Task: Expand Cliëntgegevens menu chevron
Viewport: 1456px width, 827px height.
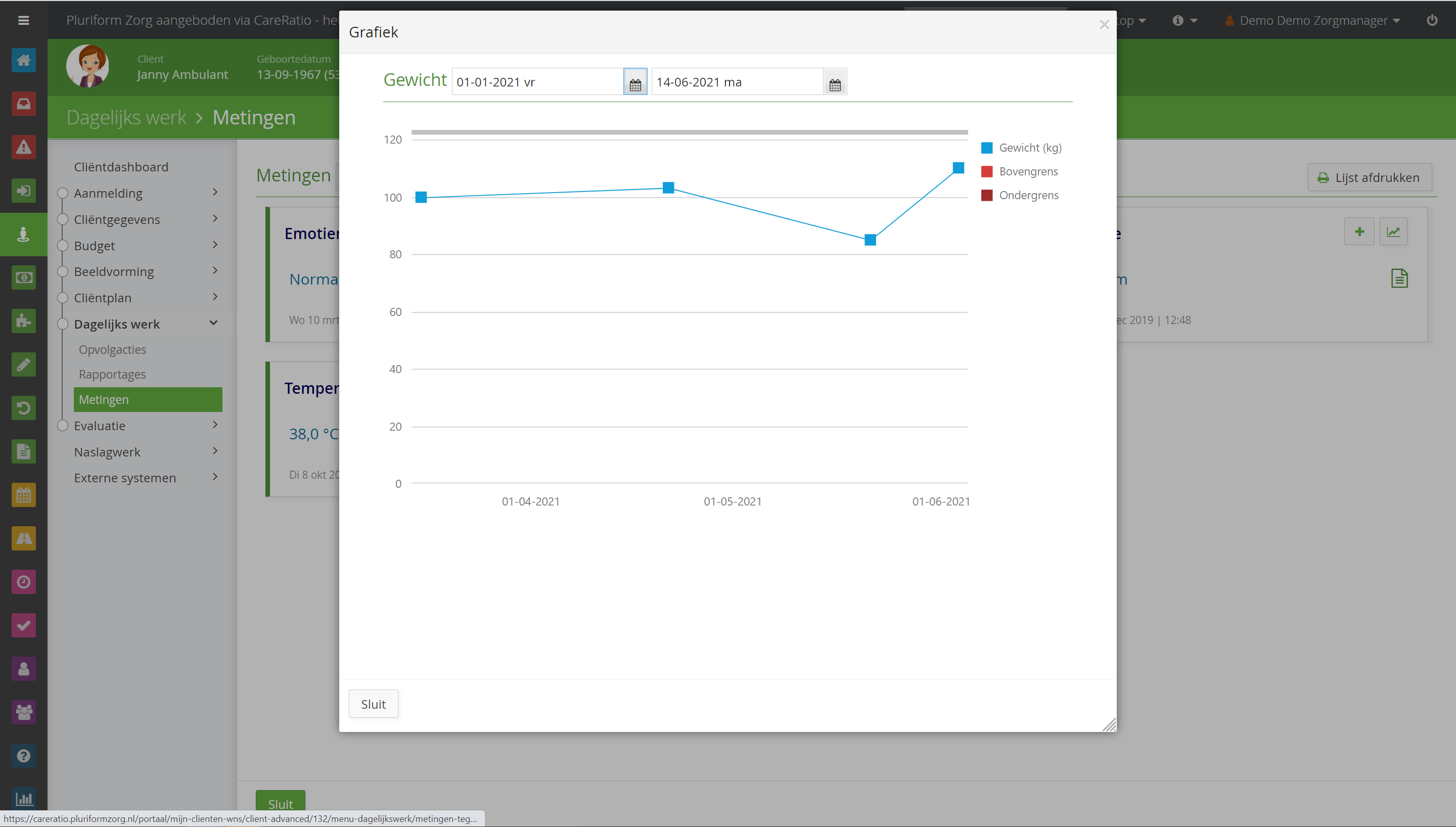Action: click(x=215, y=219)
